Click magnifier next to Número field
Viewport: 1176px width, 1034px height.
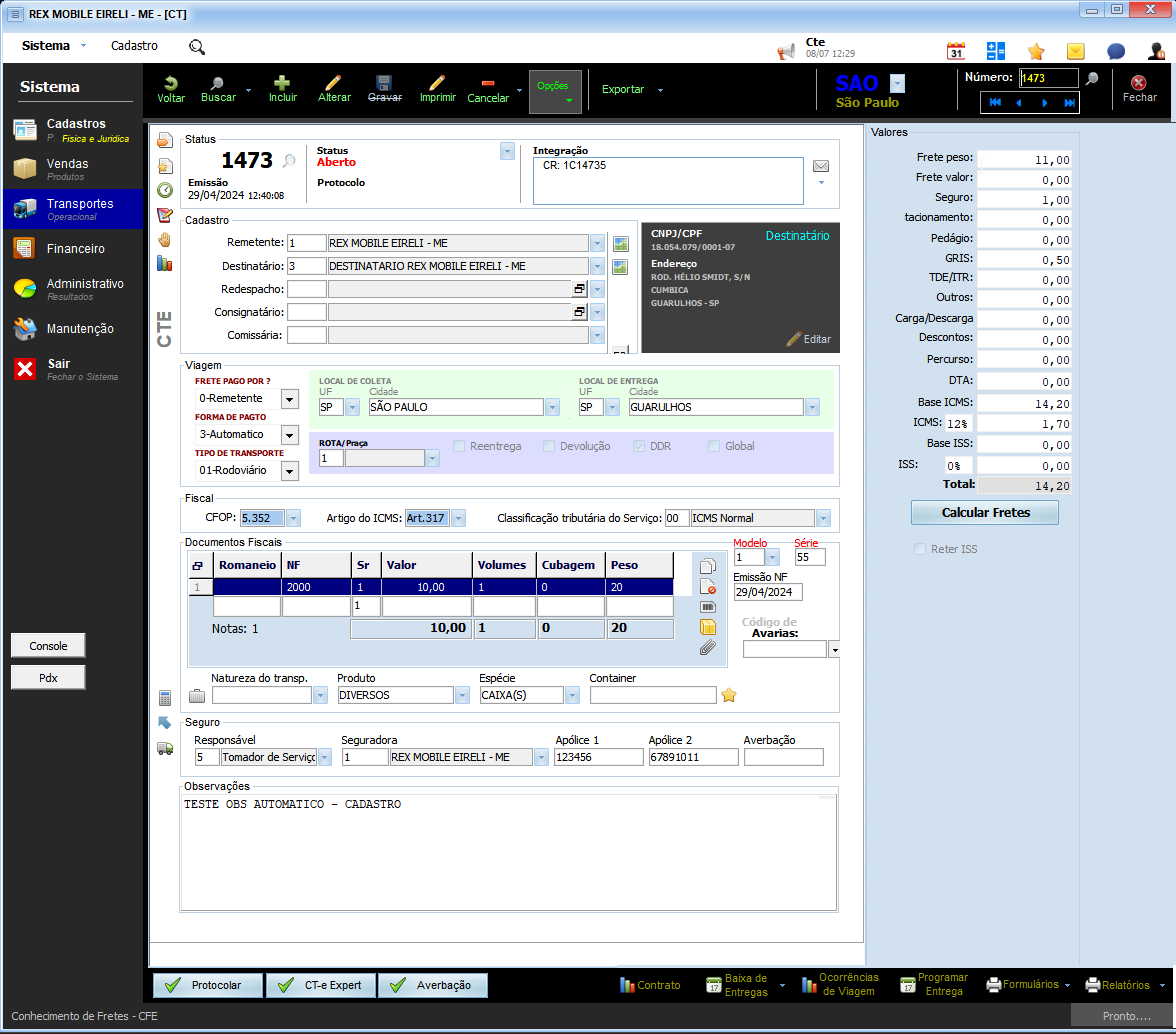(1092, 78)
